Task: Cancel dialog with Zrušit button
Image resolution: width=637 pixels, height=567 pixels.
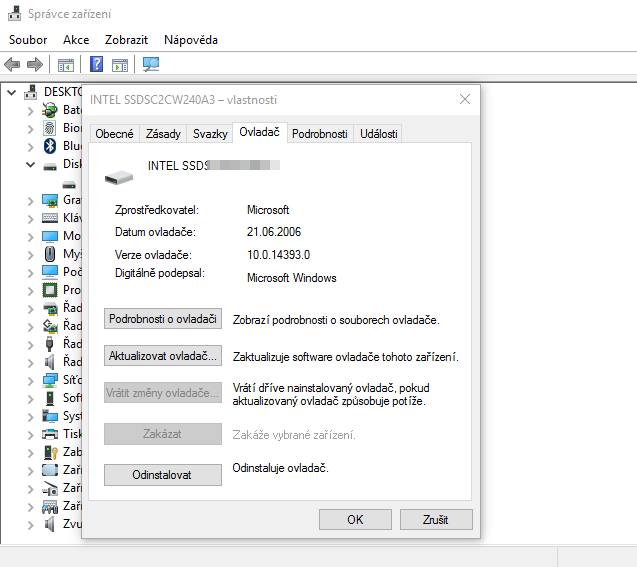Action: [x=436, y=519]
